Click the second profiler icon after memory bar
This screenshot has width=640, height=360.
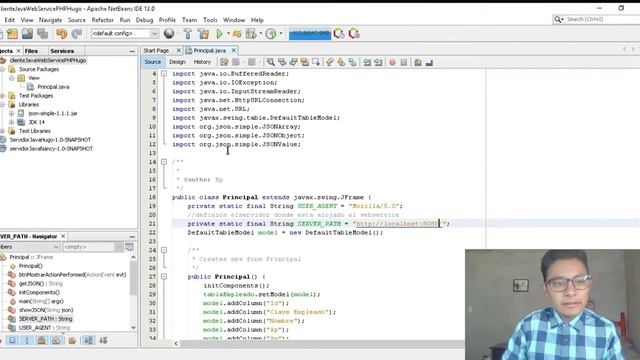354,34
